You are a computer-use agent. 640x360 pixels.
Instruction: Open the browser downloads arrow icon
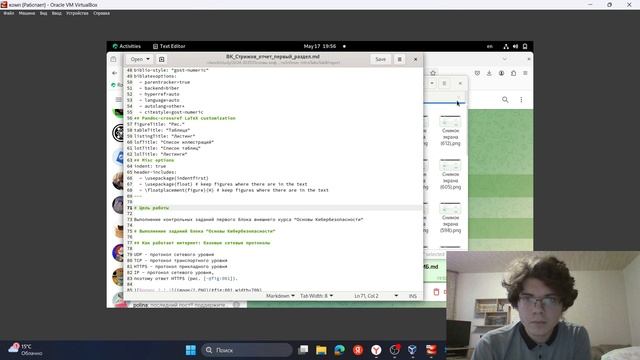pyautogui.click(x=489, y=73)
